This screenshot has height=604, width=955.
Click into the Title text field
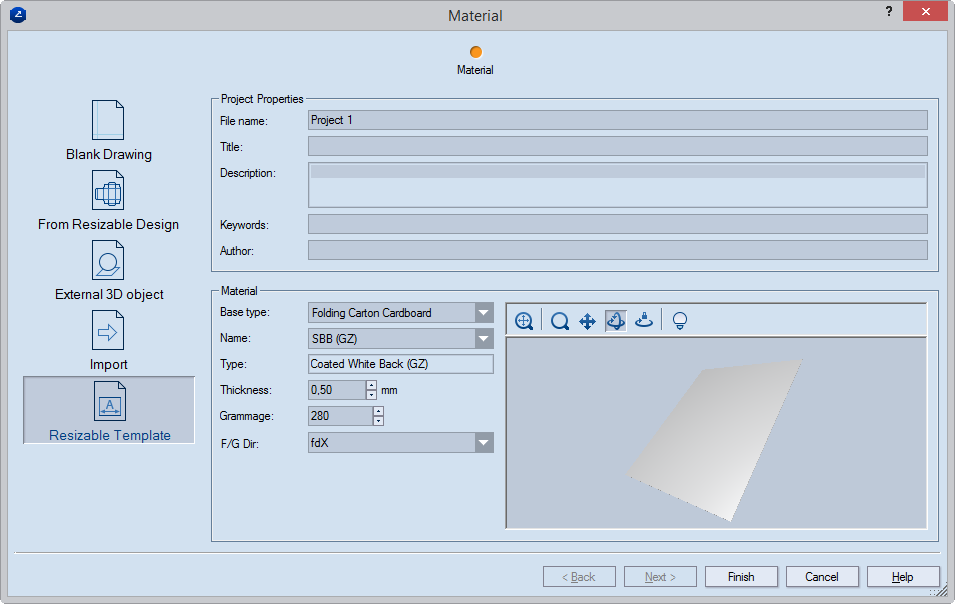[x=617, y=147]
